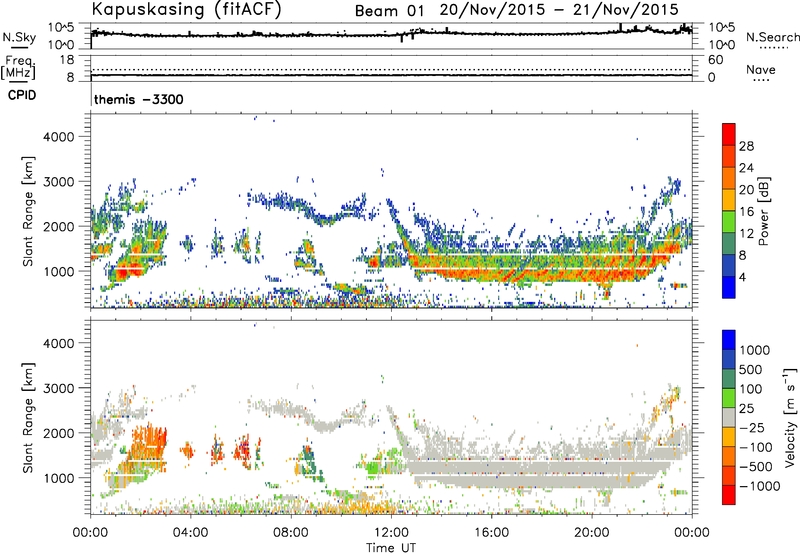Viewport: 800px width, 554px height.
Task: Click the Nave legend label
Action: point(761,69)
